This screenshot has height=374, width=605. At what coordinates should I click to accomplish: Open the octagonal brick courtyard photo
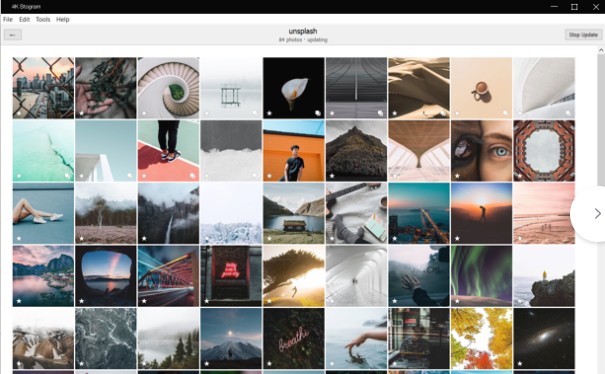click(x=544, y=151)
